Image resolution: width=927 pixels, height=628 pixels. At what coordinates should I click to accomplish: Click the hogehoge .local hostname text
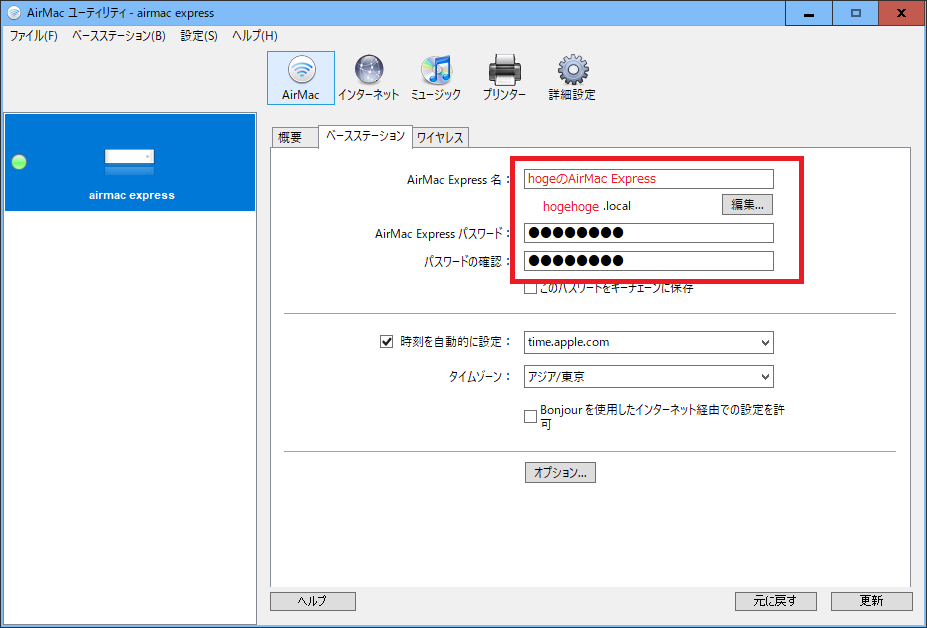[x=586, y=206]
